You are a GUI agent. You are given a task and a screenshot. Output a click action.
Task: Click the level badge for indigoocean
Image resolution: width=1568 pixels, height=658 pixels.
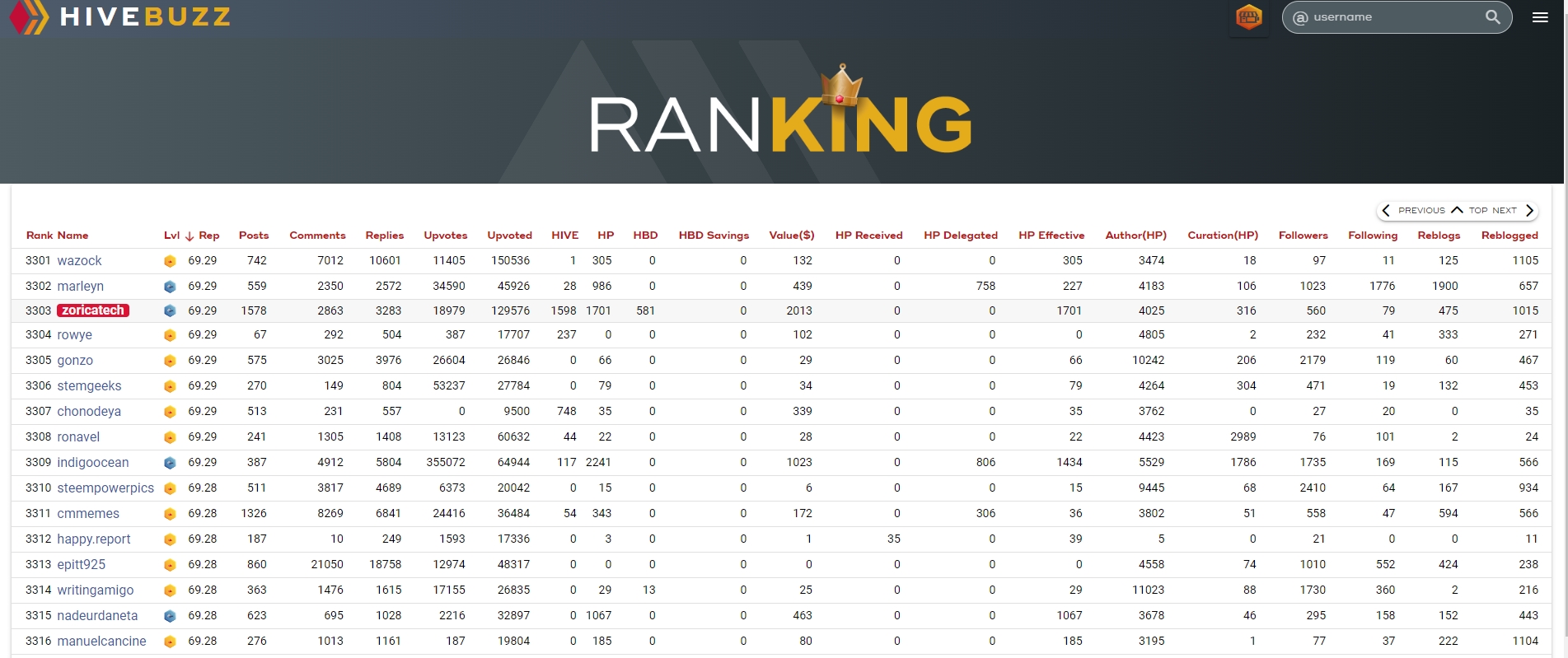pos(170,463)
